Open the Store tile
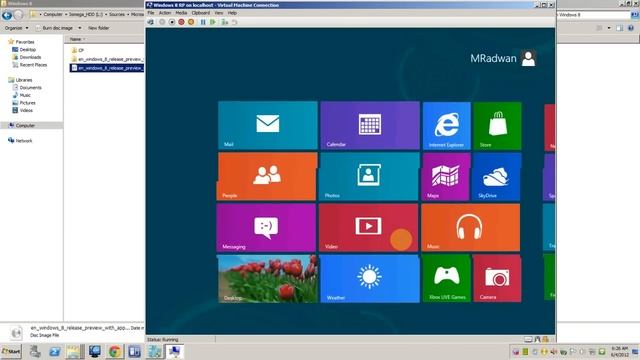The height and width of the screenshot is (360, 640). pyautogui.click(x=498, y=126)
